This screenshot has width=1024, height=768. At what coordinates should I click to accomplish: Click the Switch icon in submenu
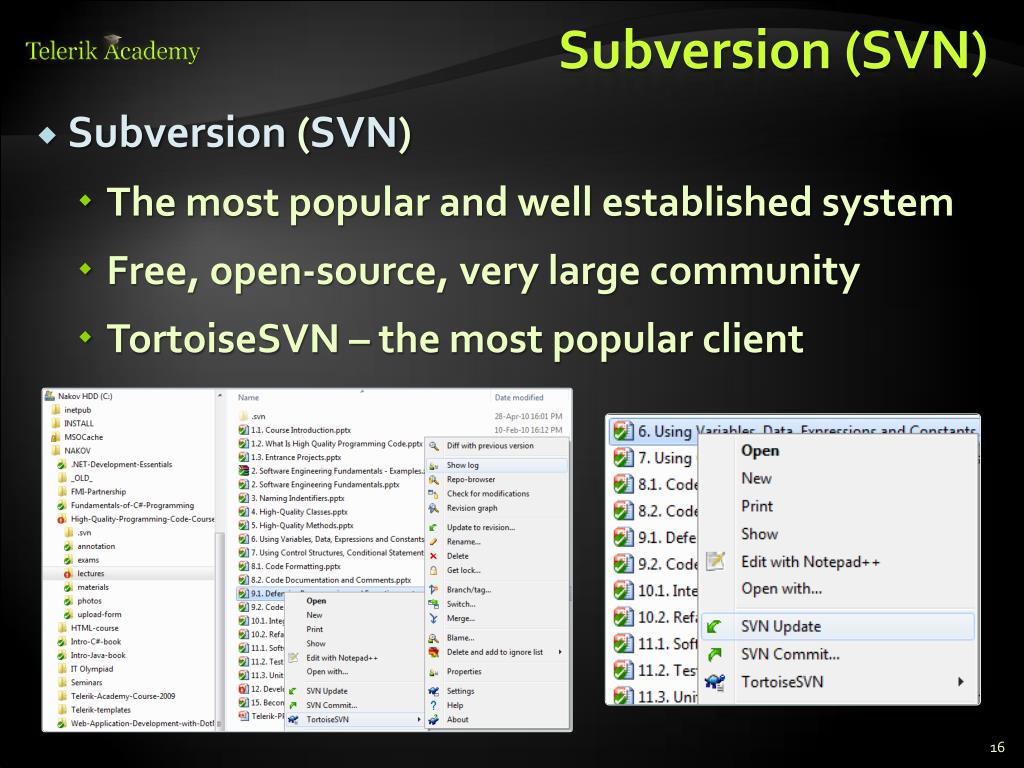(x=433, y=604)
